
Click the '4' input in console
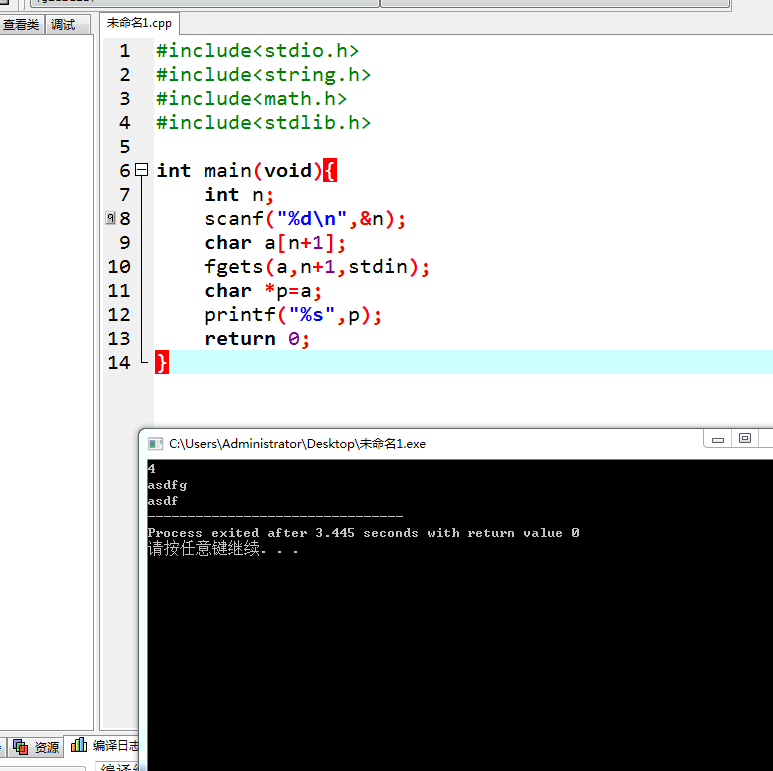point(151,468)
